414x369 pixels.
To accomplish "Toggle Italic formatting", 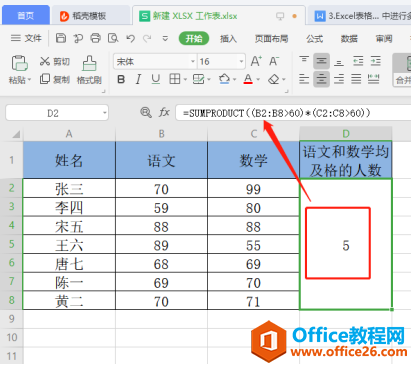I will click(x=138, y=79).
